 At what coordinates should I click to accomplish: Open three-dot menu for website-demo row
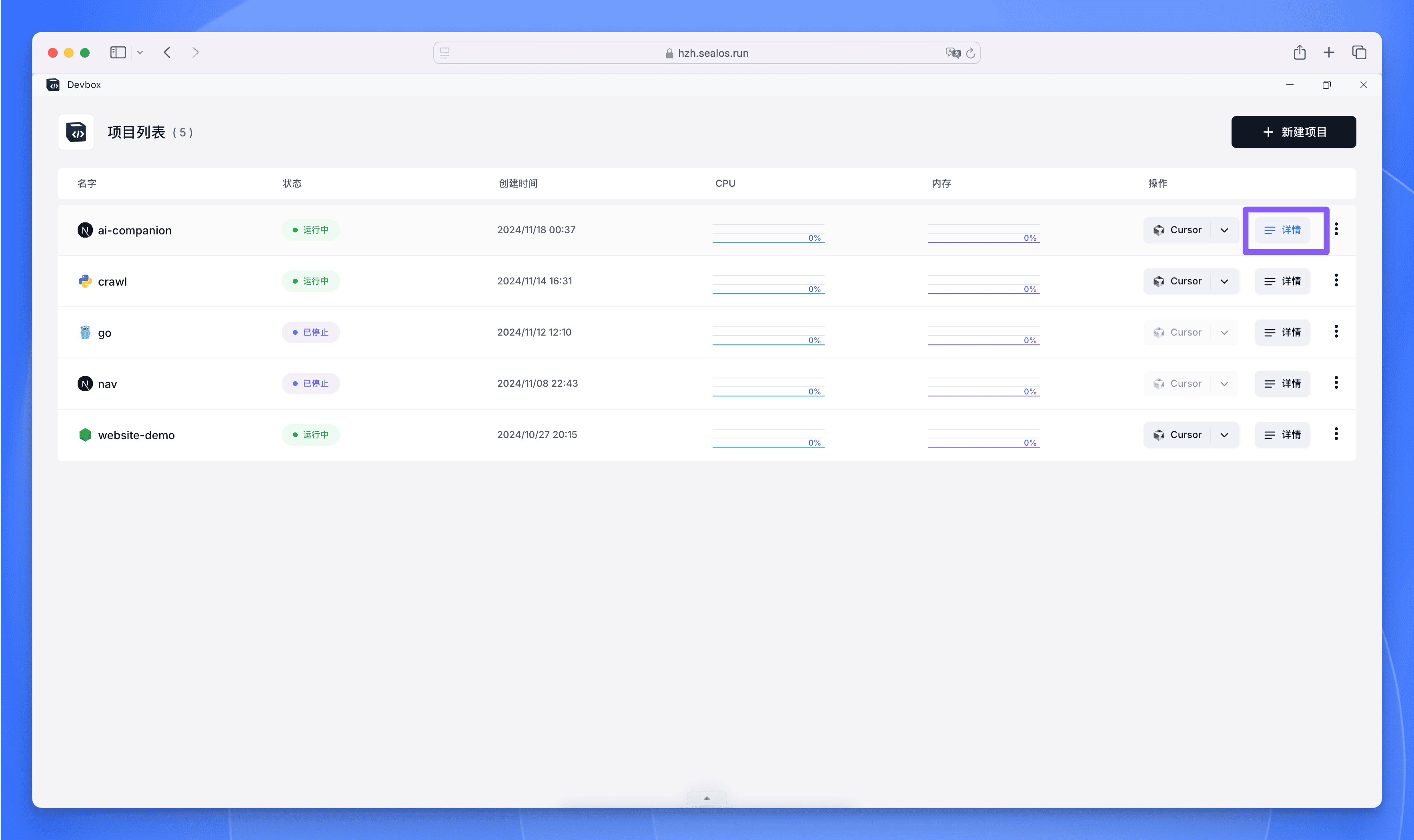[x=1336, y=434]
